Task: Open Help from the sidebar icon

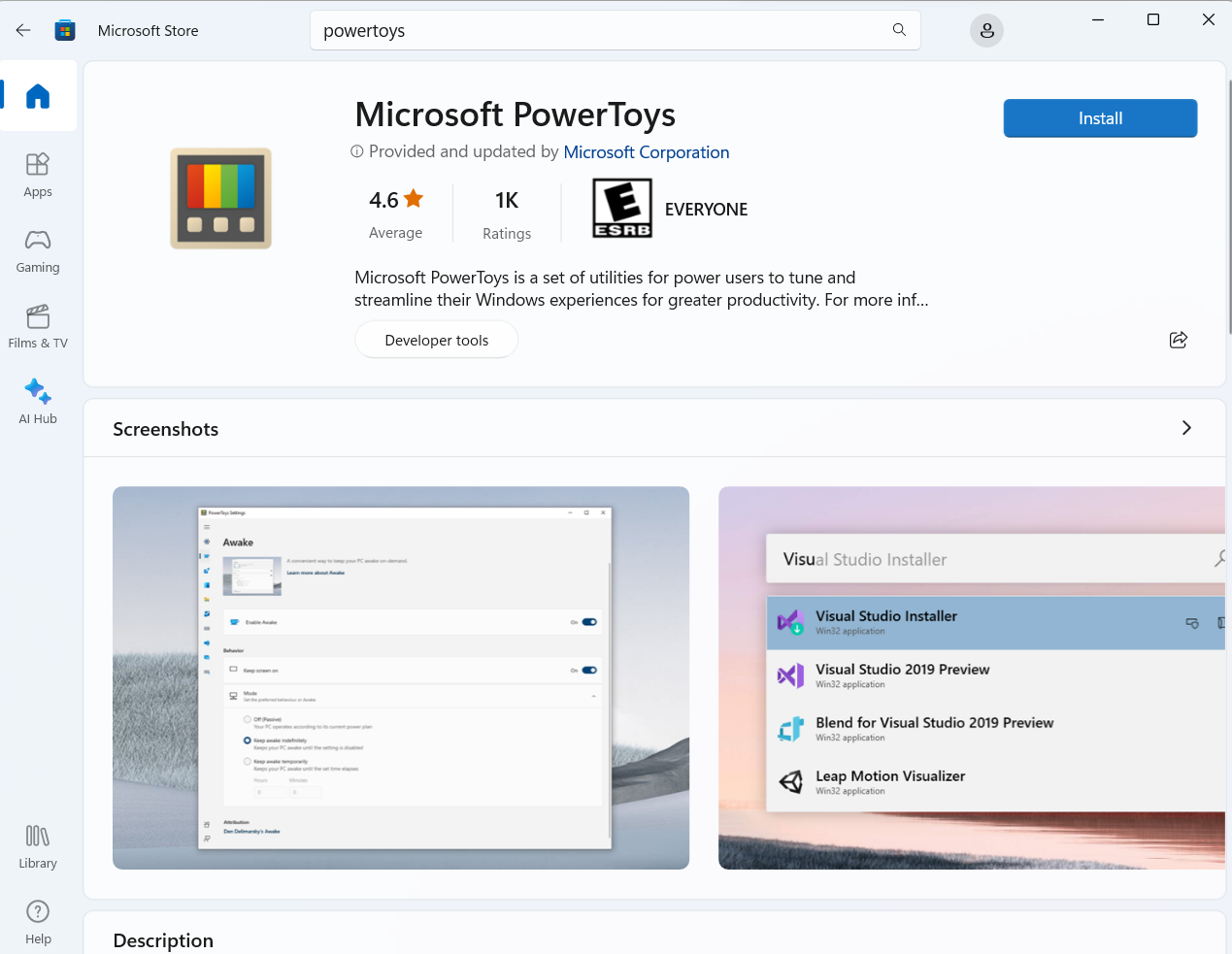Action: tap(37, 910)
